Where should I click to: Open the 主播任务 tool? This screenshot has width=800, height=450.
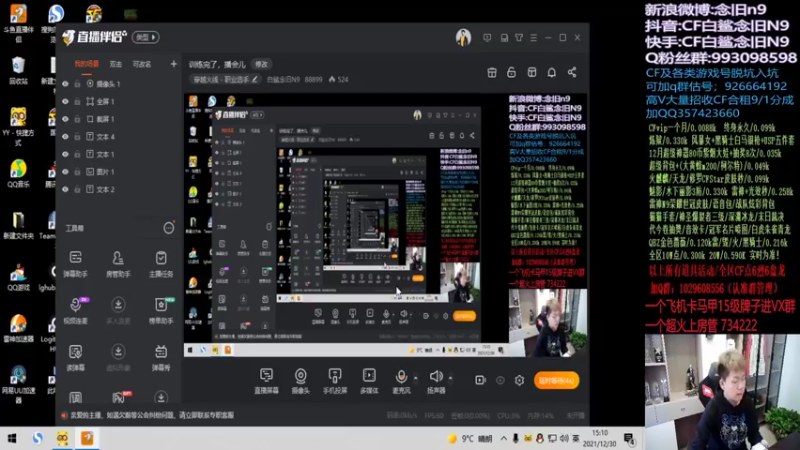pos(161,263)
